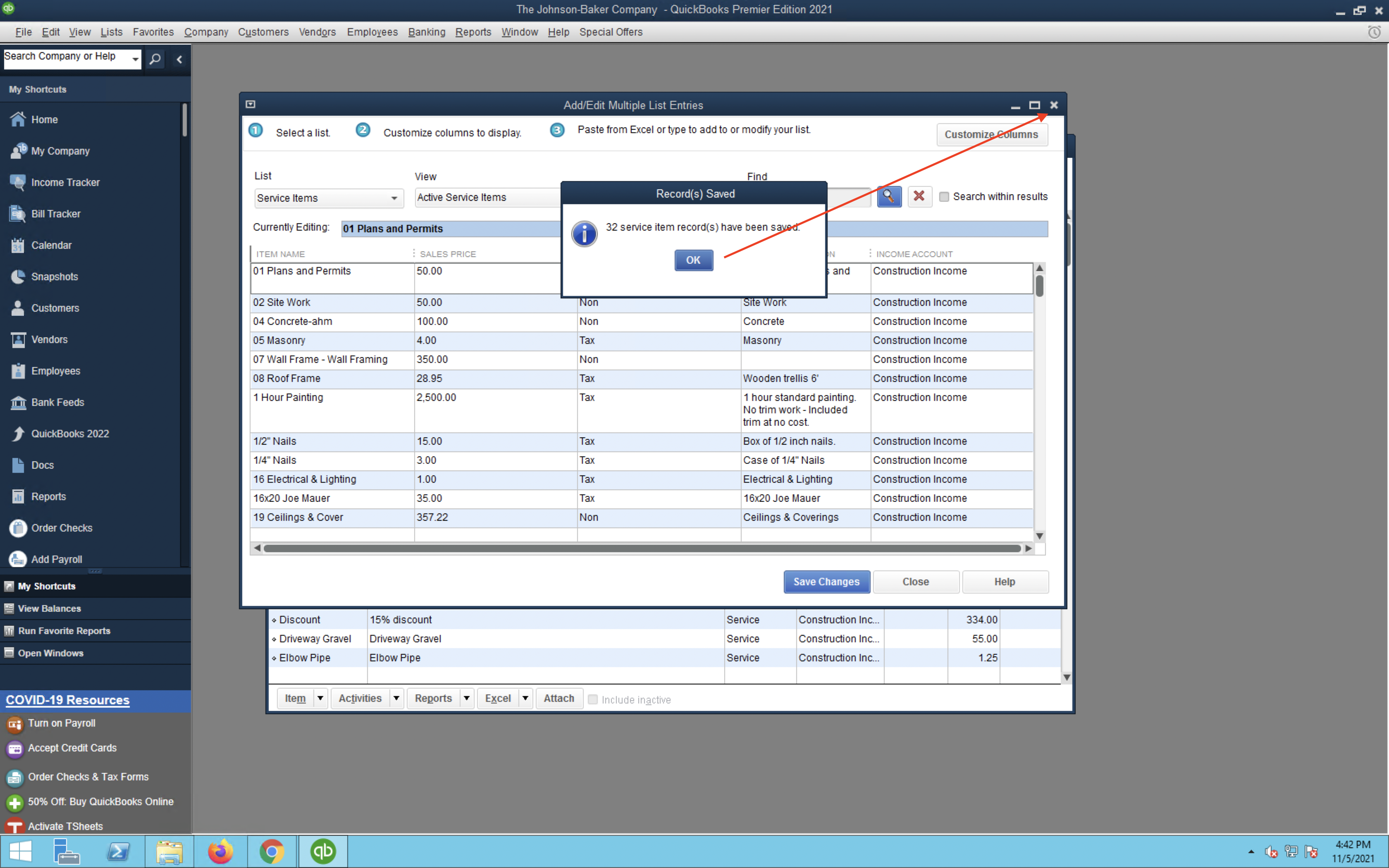Click the Close button in dialog footer

(x=916, y=582)
